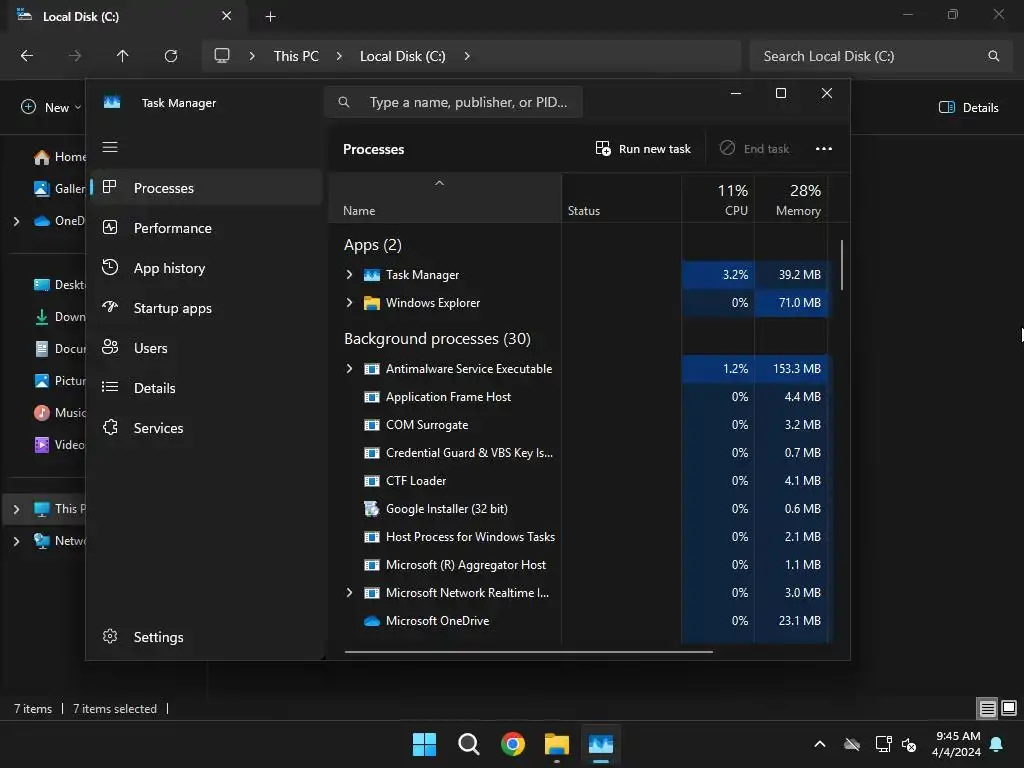Click the Windows Explorer folder icon in Apps
The width and height of the screenshot is (1024, 768).
[372, 303]
